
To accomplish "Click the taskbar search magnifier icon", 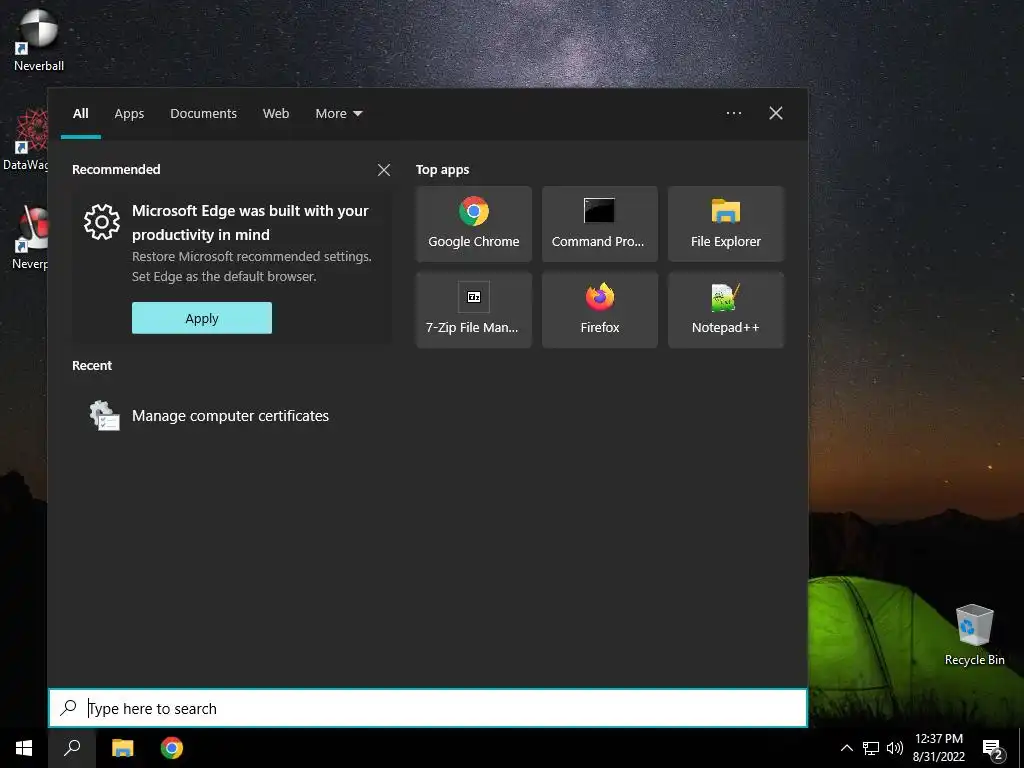I will point(72,748).
